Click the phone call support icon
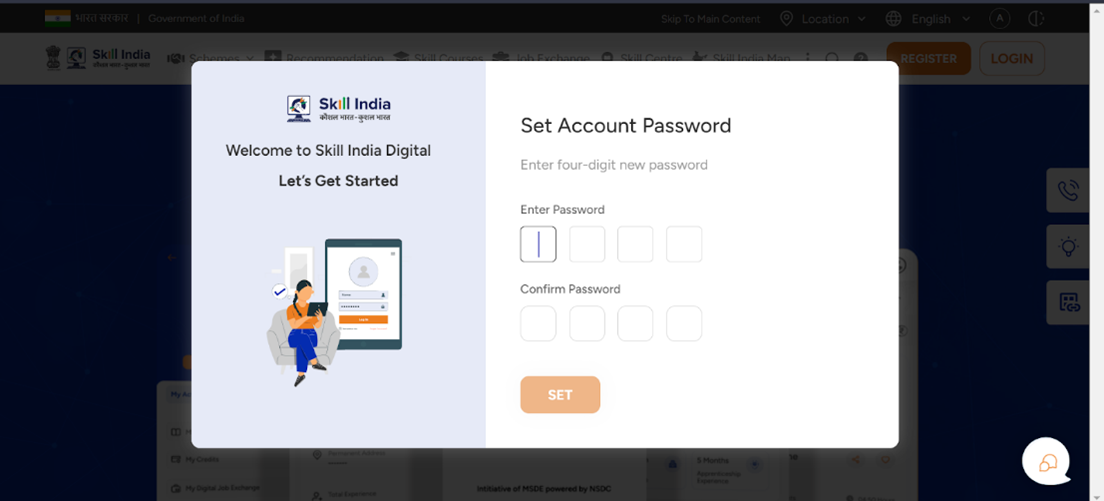Viewport: 1104px width, 501px height. 1068,191
